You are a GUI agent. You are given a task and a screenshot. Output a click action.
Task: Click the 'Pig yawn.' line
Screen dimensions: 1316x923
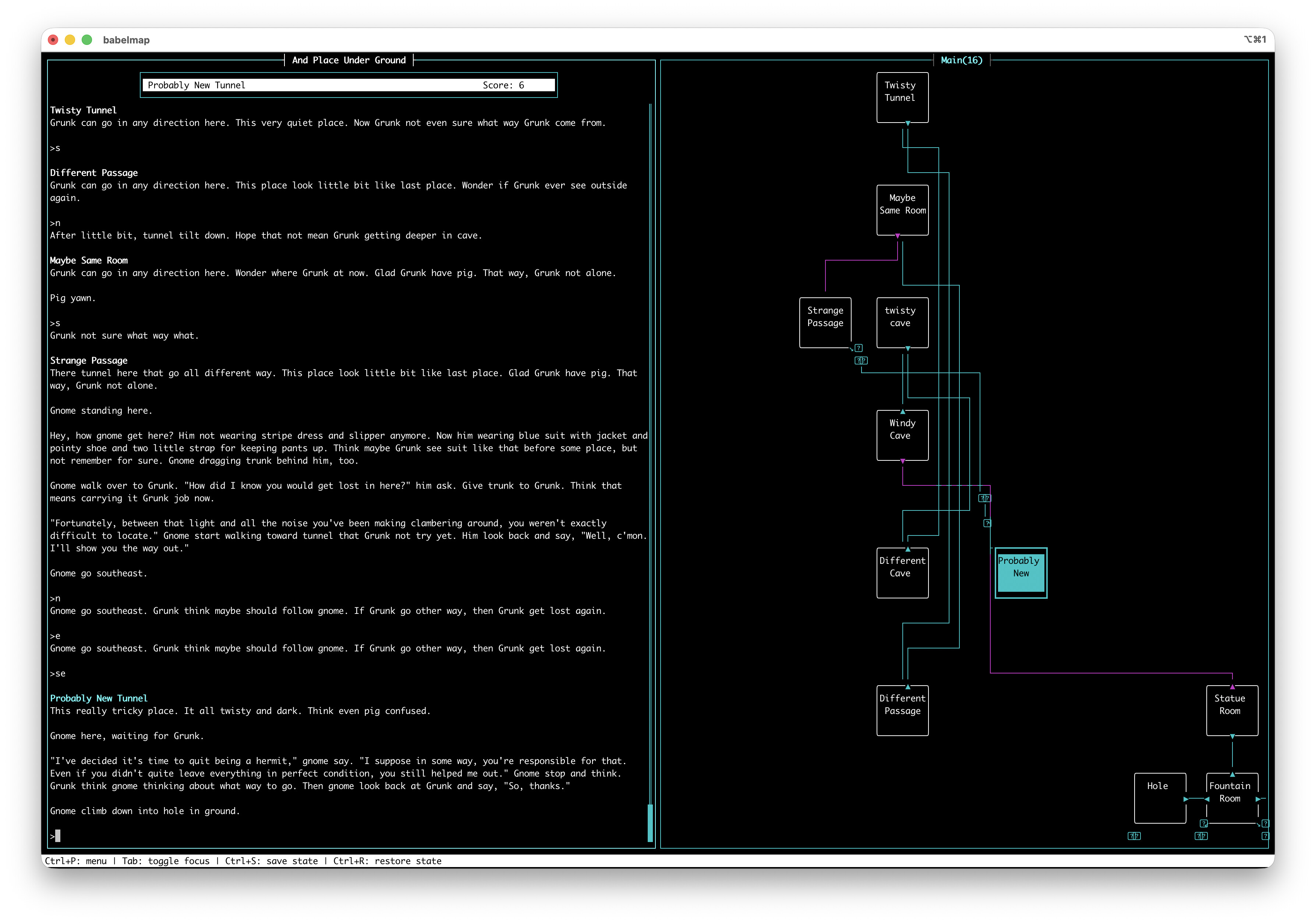[73, 298]
